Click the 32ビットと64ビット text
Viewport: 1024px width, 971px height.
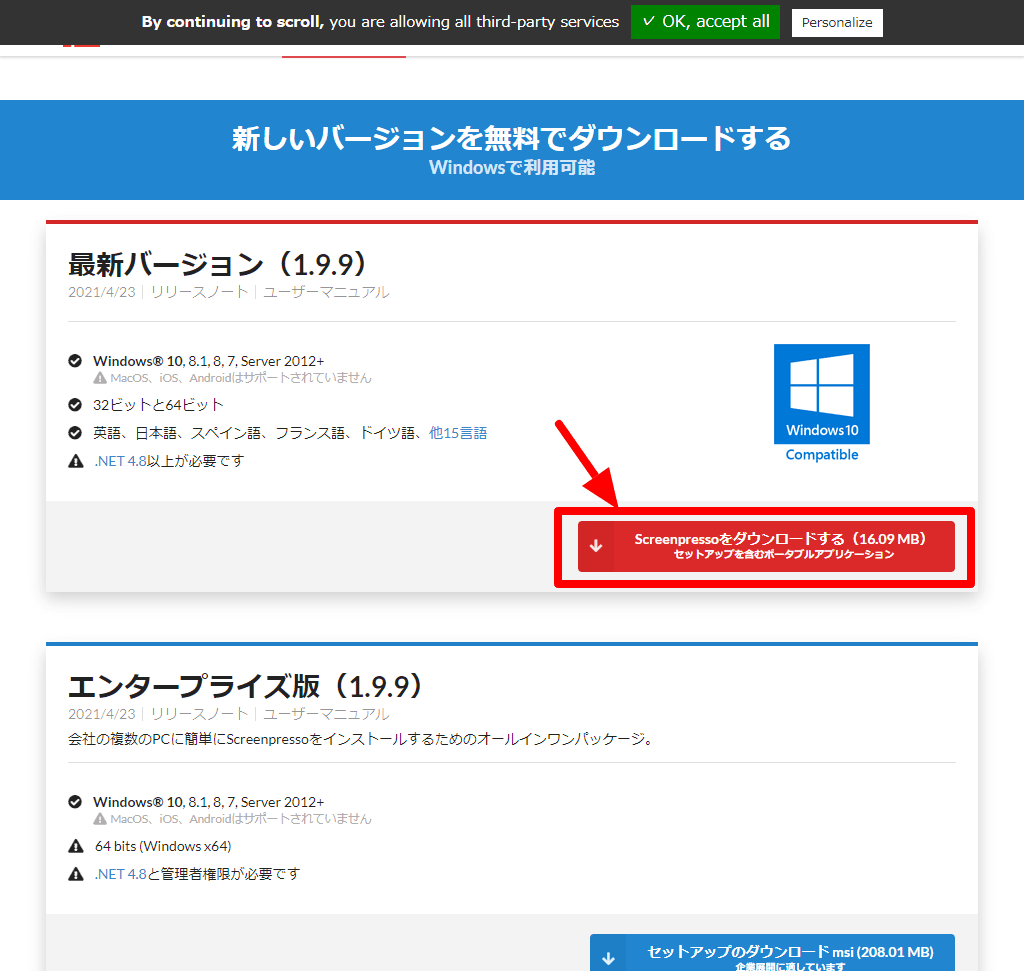158,405
